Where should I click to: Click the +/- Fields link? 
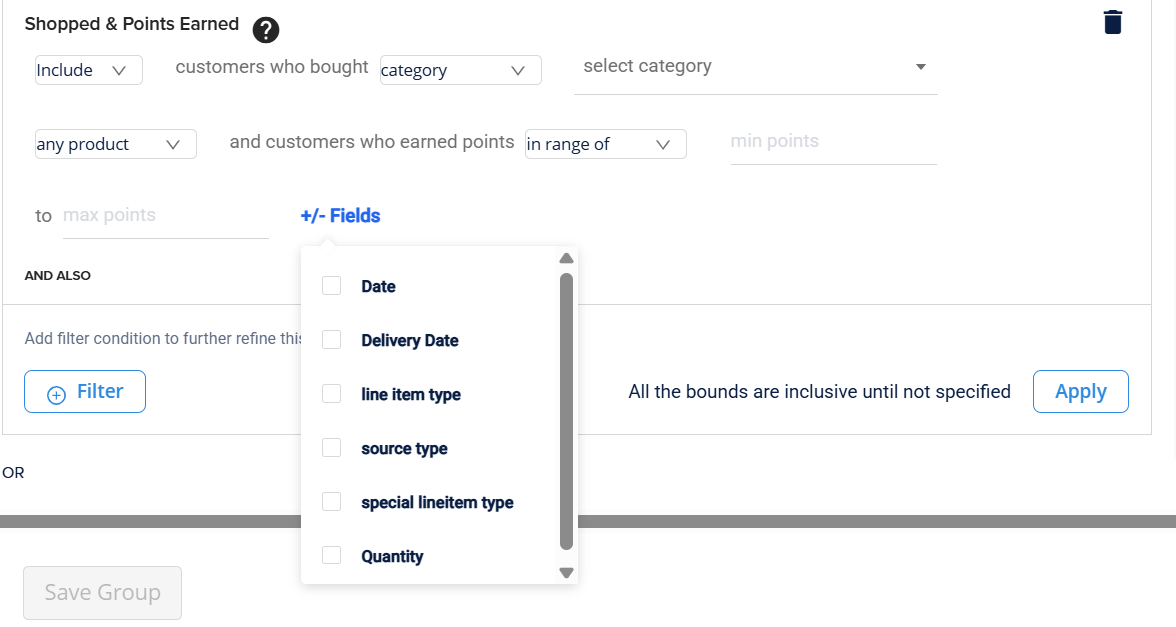point(340,216)
